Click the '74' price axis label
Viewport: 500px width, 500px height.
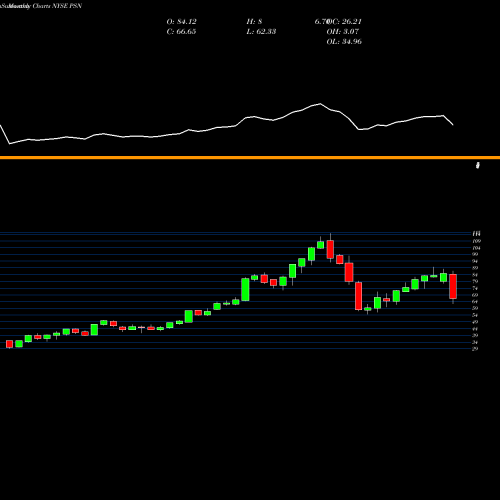(x=475, y=288)
